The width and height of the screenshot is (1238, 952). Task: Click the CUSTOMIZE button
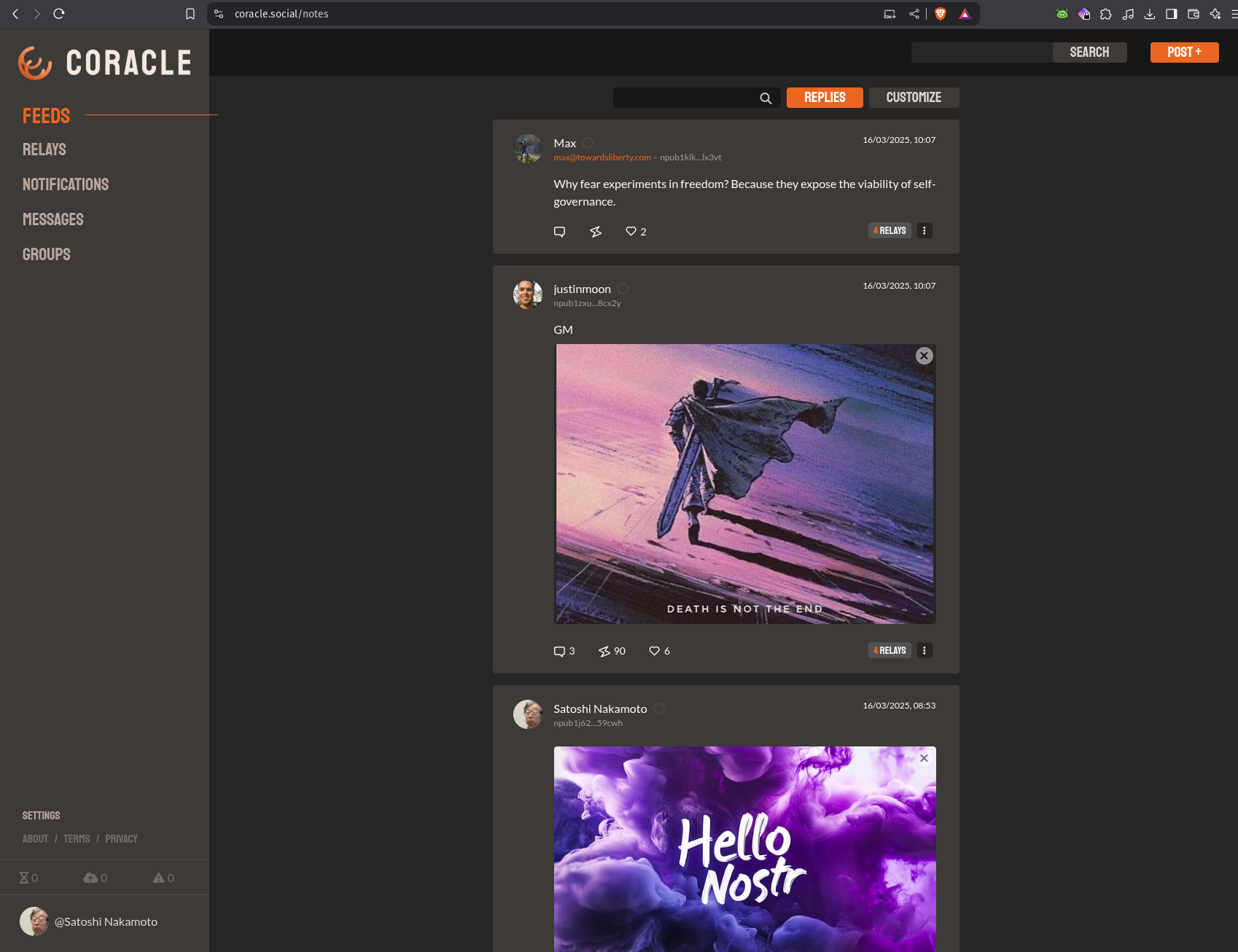(x=914, y=98)
